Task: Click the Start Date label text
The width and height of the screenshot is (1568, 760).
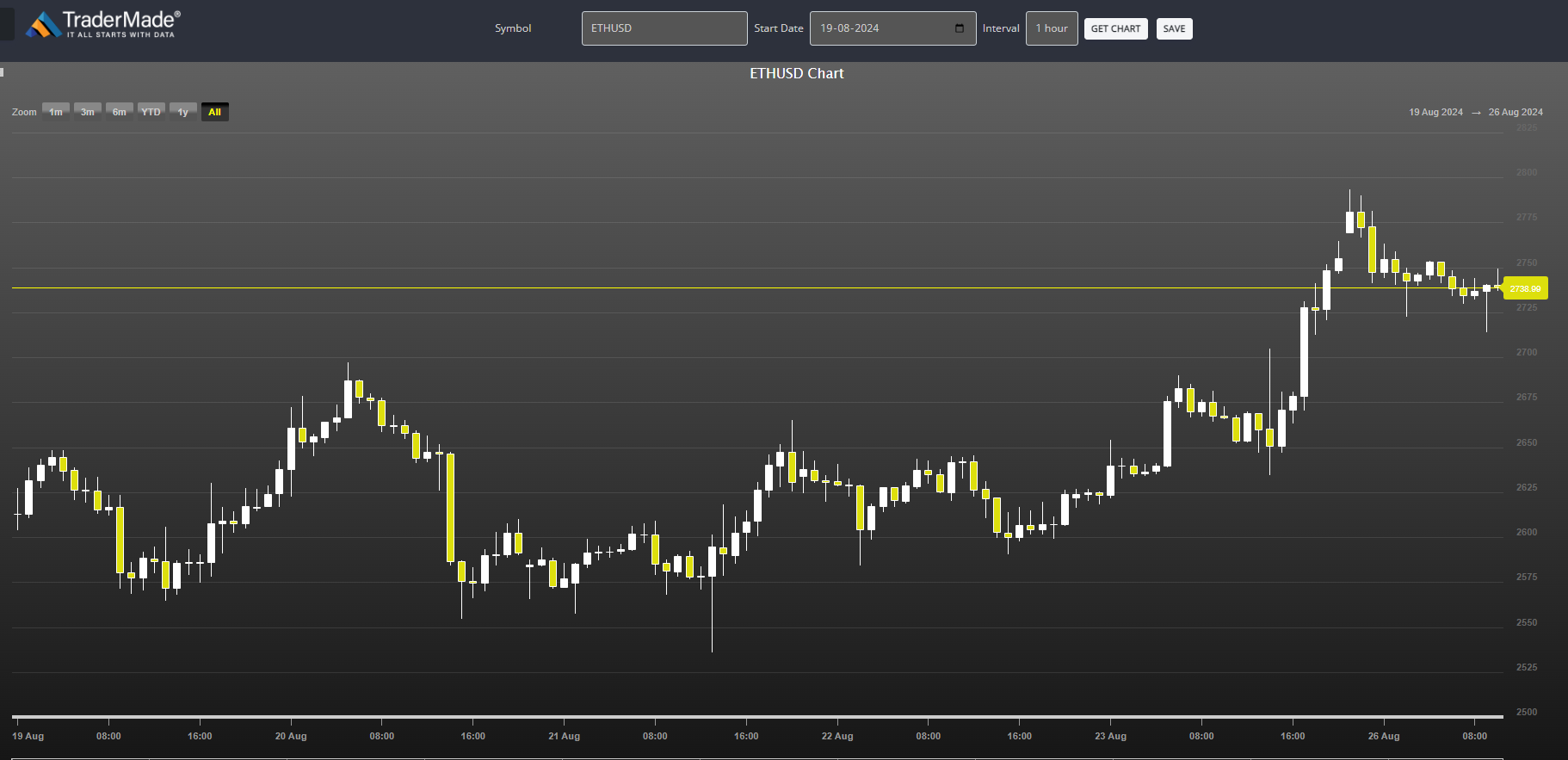Action: pos(779,28)
